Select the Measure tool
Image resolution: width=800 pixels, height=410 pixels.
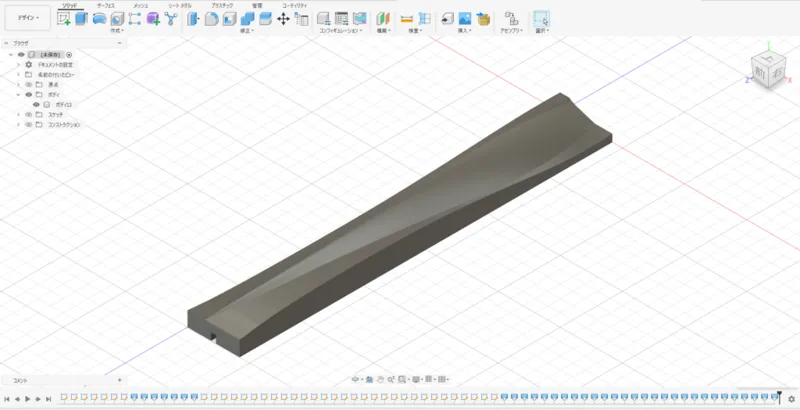click(x=407, y=19)
